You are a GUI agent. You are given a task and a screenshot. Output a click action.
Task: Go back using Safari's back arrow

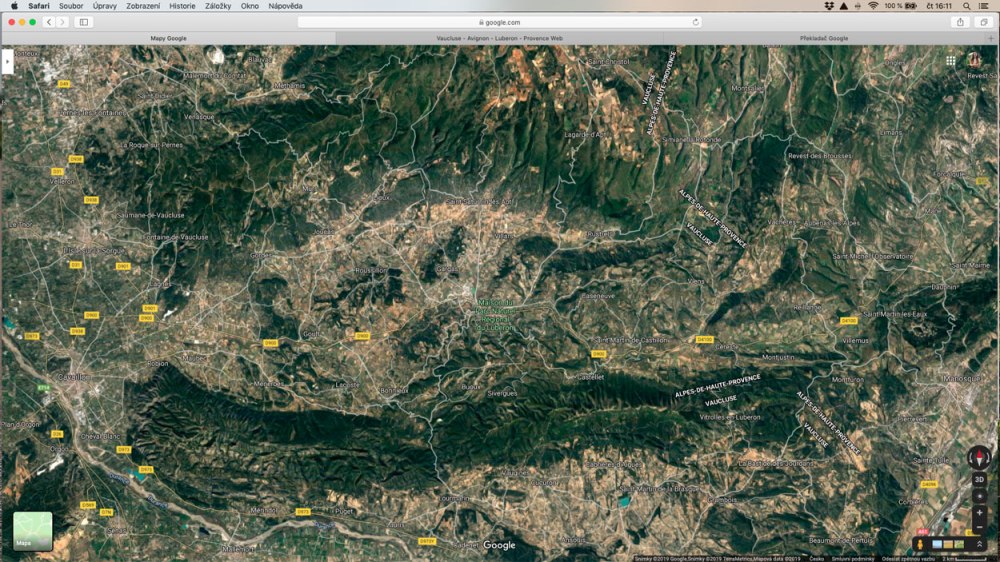coord(49,22)
